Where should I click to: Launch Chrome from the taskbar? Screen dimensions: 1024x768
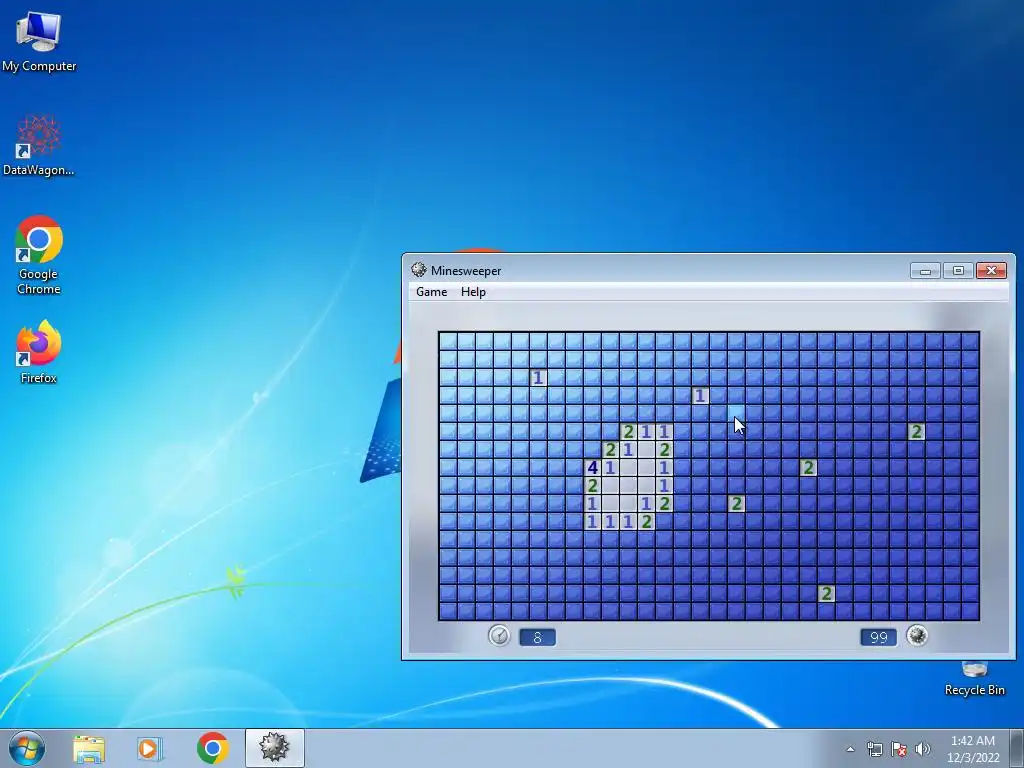[212, 748]
